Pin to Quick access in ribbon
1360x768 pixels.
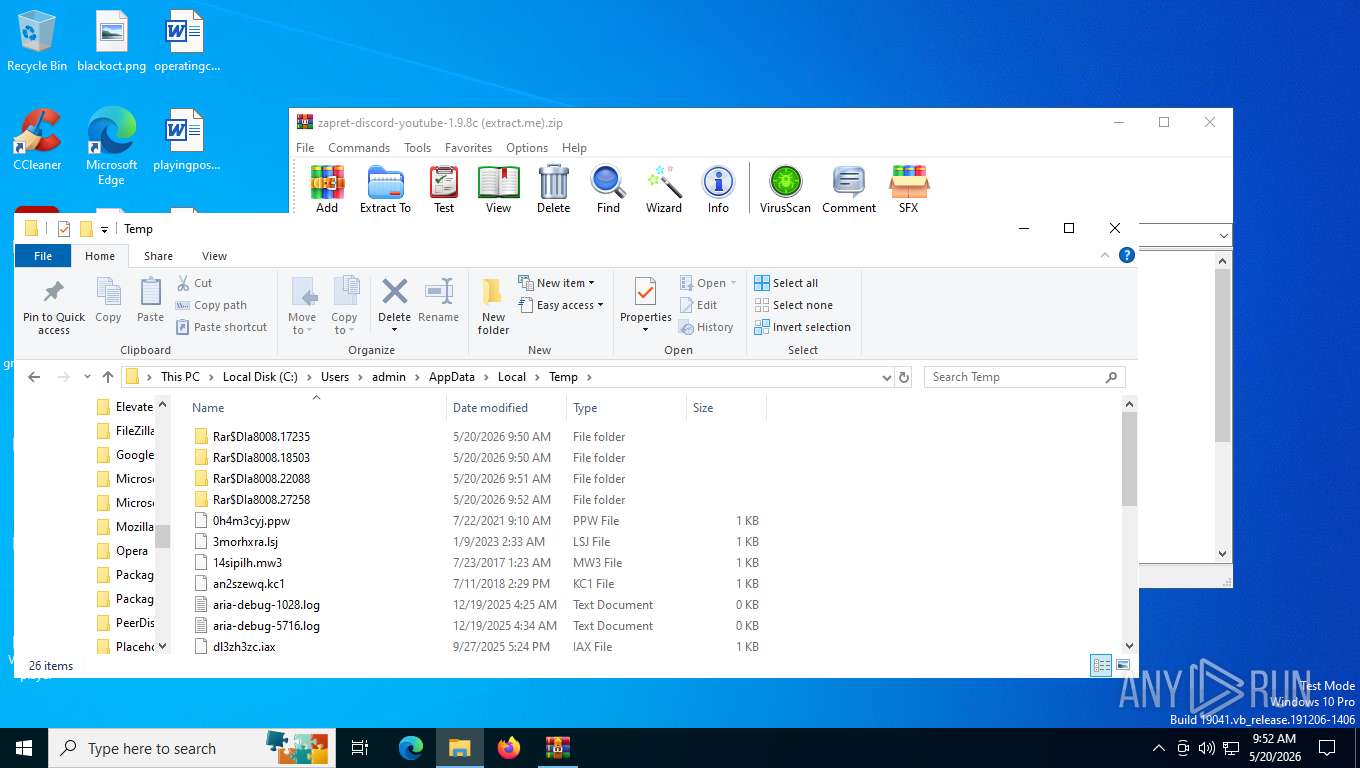click(x=54, y=306)
